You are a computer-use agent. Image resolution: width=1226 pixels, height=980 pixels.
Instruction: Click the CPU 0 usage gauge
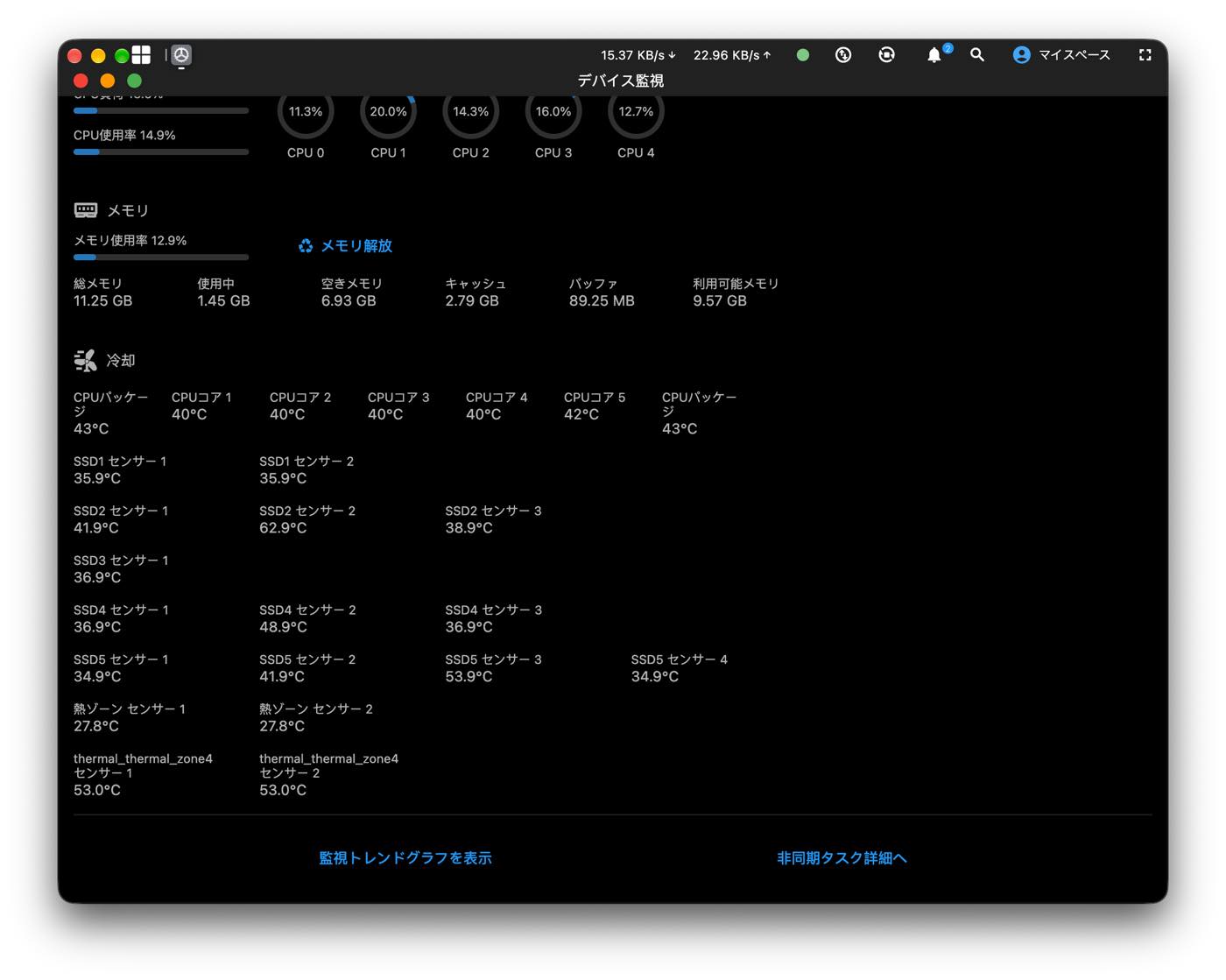[x=306, y=112]
